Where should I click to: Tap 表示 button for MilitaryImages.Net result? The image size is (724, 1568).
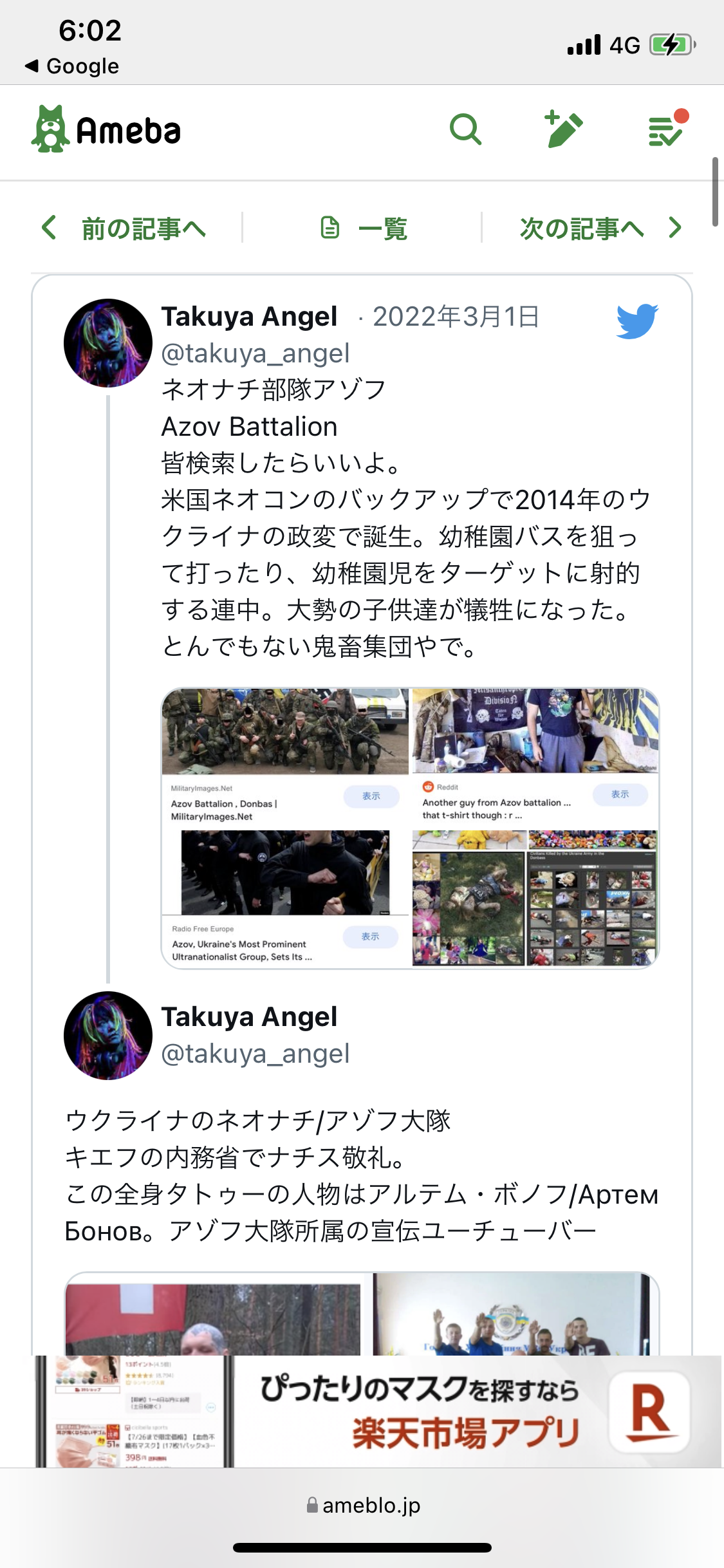point(371,796)
